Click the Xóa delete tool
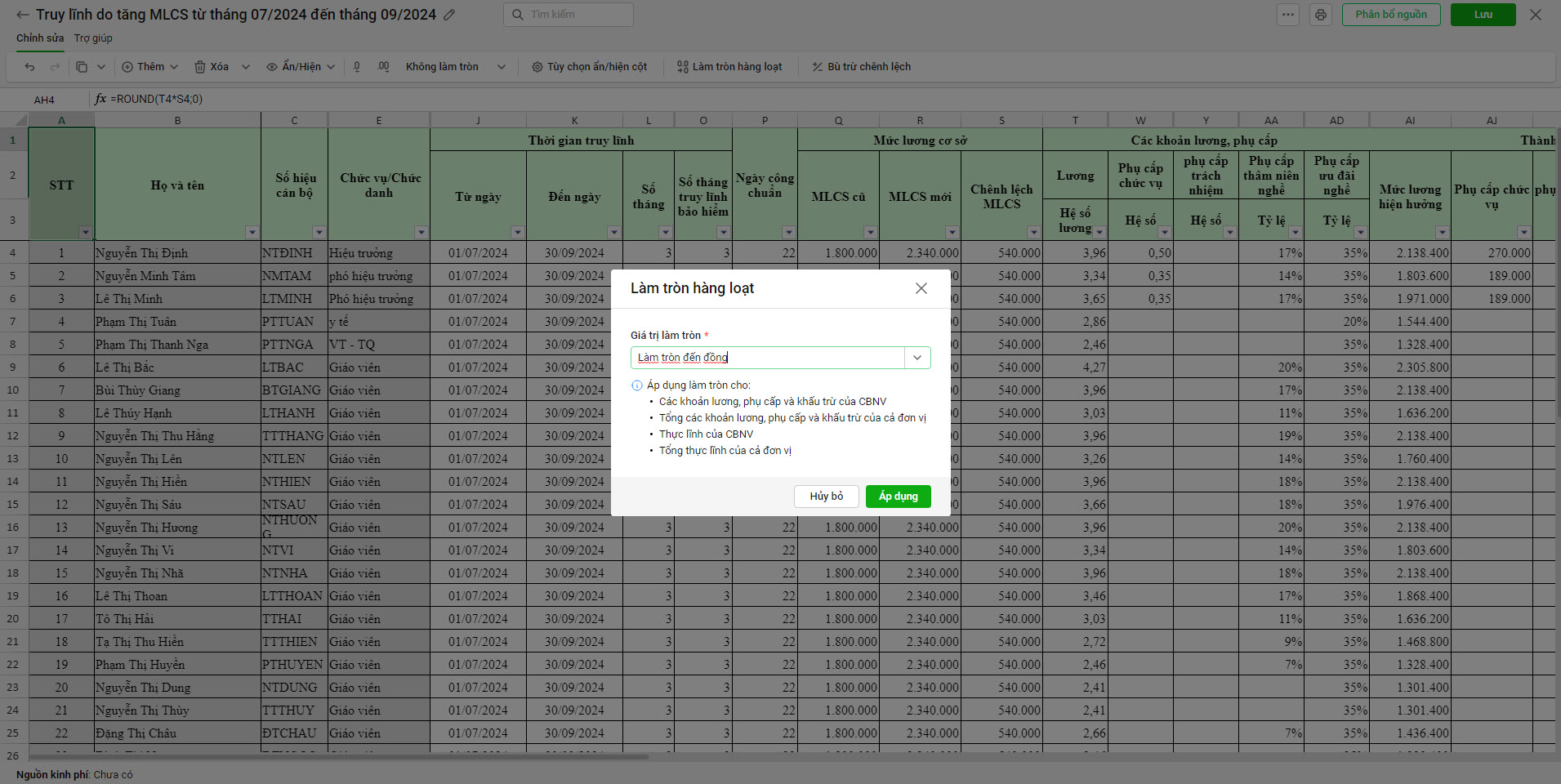The image size is (1561, 784). [x=212, y=67]
